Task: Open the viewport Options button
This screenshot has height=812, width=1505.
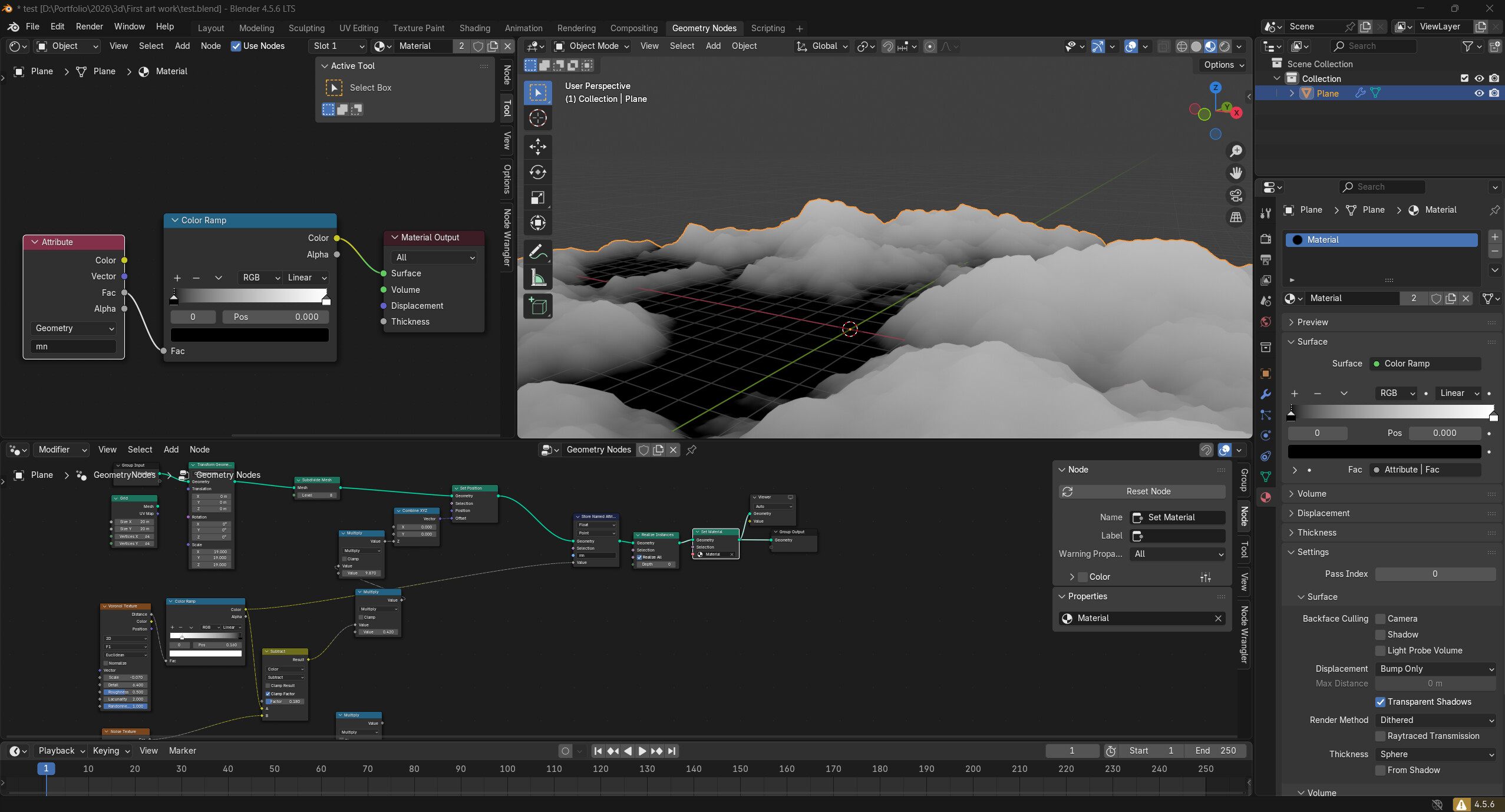Action: (x=1223, y=65)
